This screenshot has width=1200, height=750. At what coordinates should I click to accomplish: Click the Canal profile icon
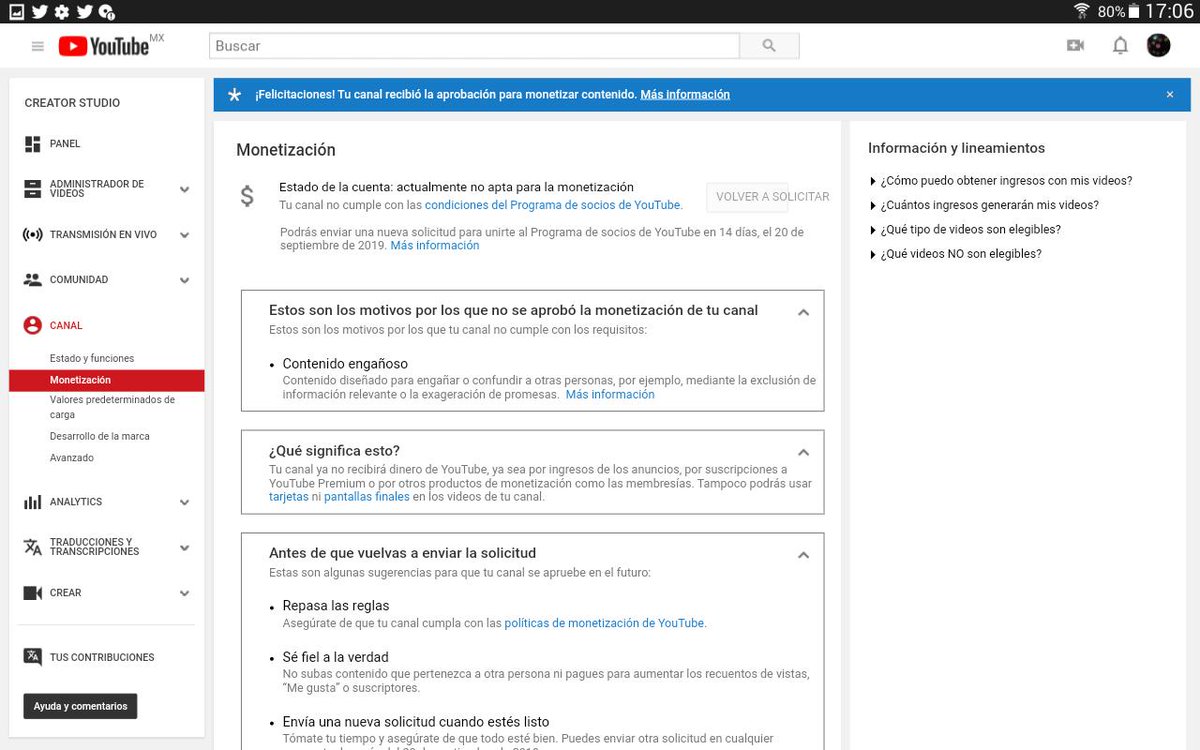tap(32, 325)
